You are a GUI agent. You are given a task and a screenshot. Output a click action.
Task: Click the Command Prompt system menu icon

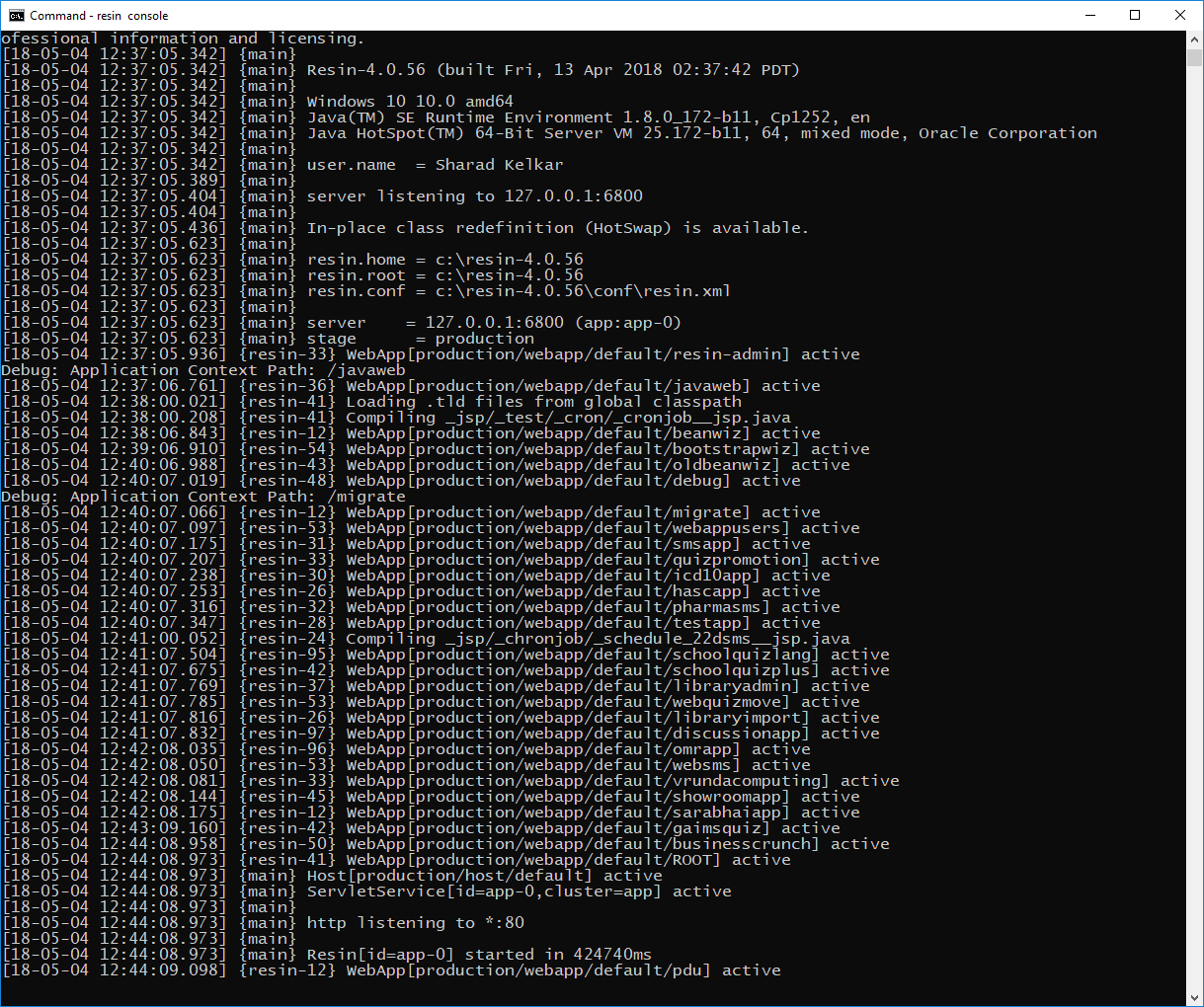(16, 15)
